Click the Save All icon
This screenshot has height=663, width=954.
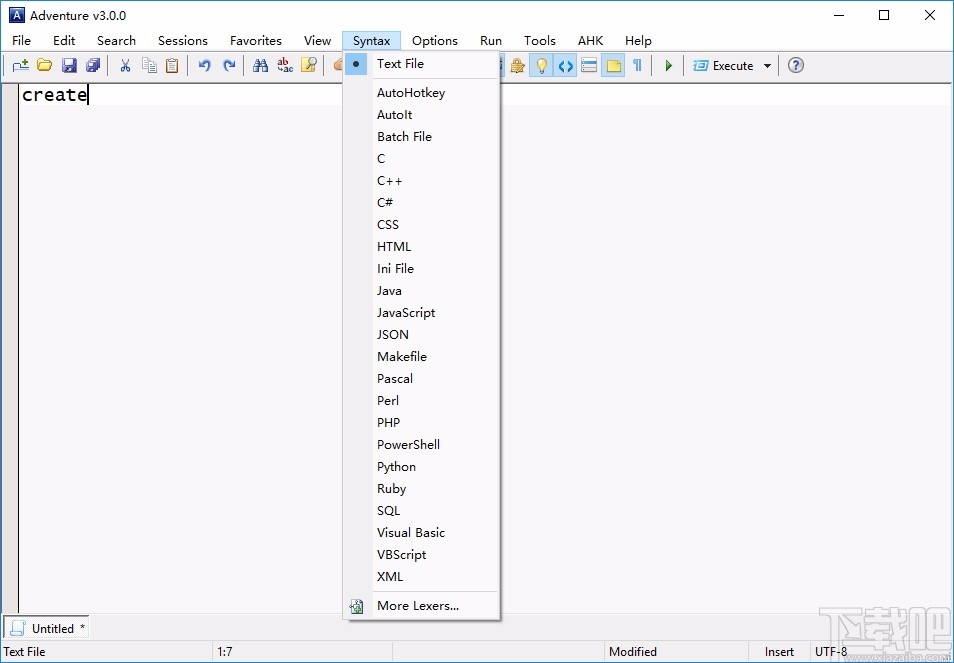92,65
